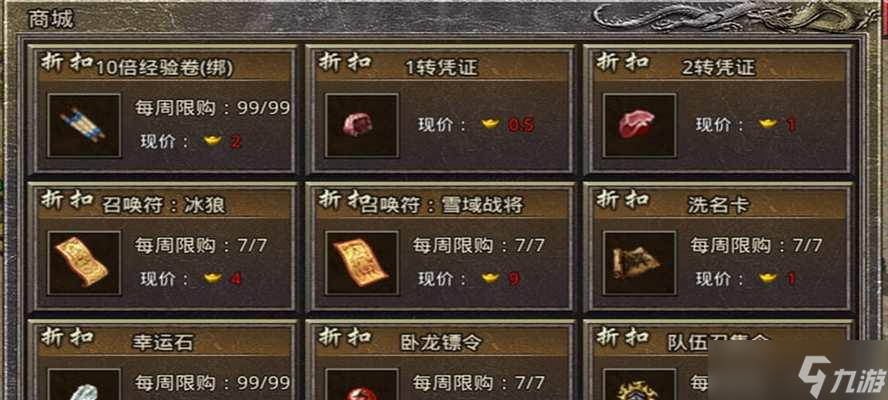The image size is (888, 400).
Task: Click the 洗名卡 title bar
Action: pyautogui.click(x=719, y=205)
